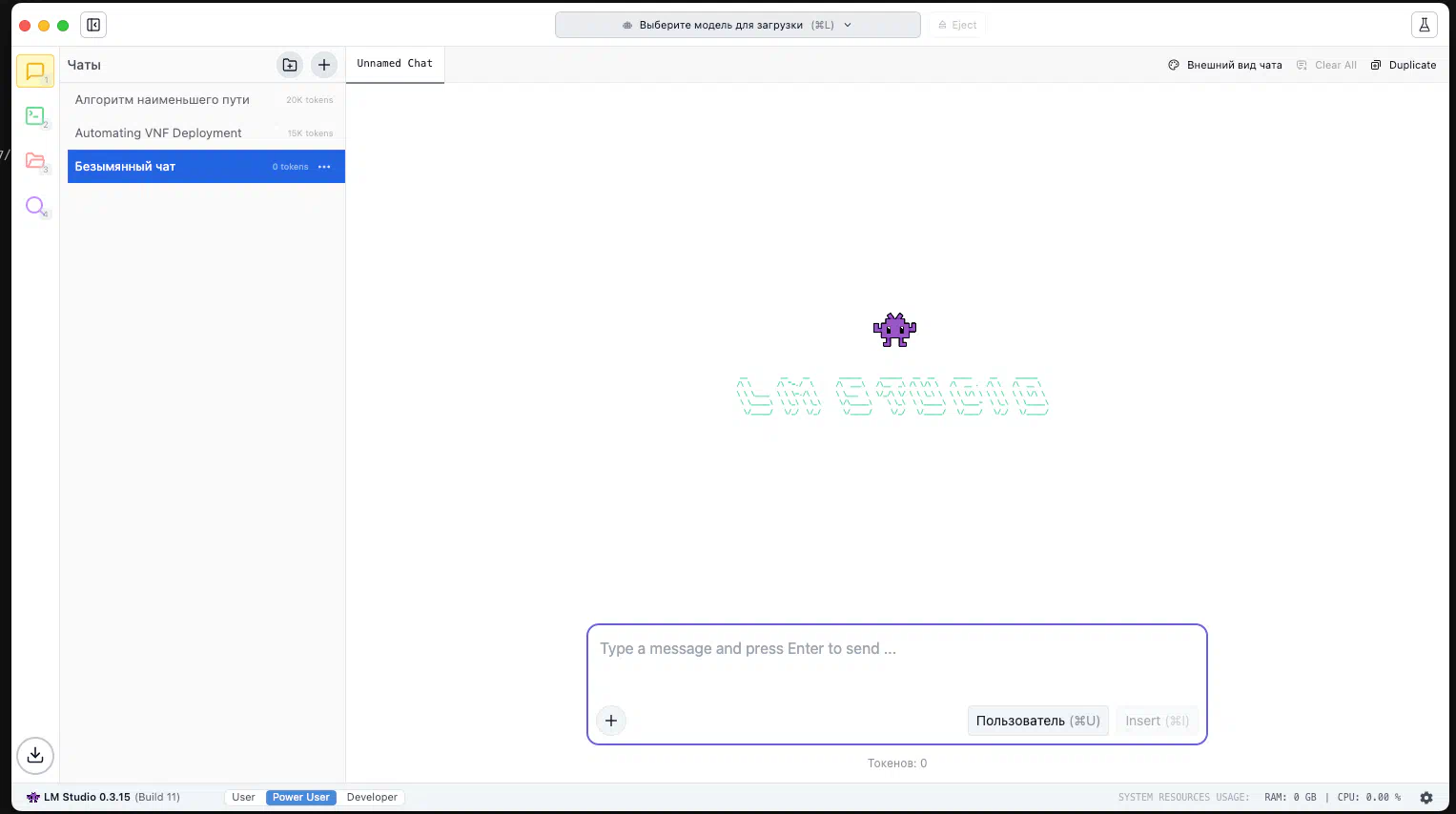Switch to the Unnamed Chat tab
This screenshot has height=814, width=1456.
tap(395, 64)
